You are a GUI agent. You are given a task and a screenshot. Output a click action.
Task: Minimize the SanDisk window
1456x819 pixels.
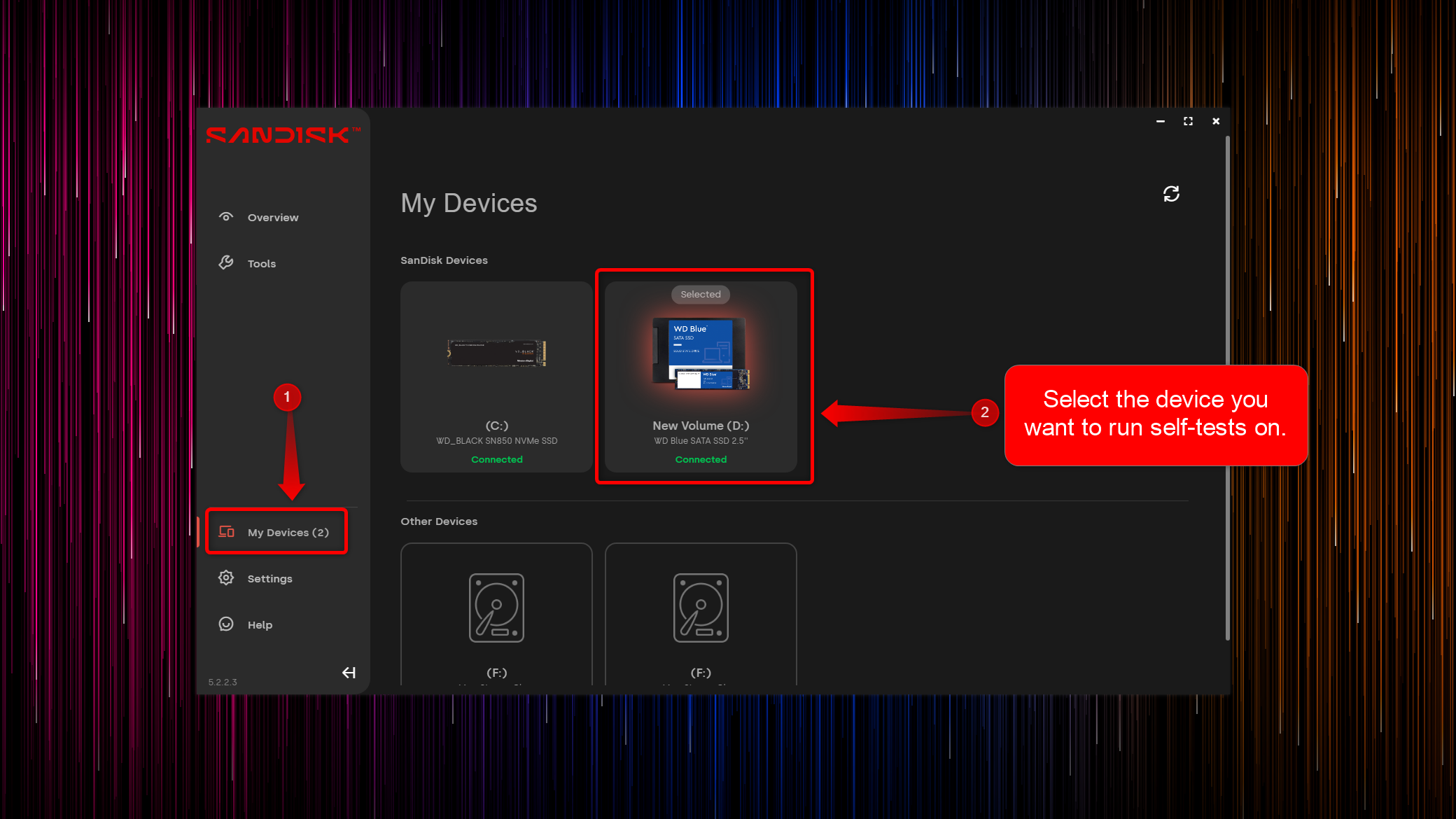coord(1161,122)
